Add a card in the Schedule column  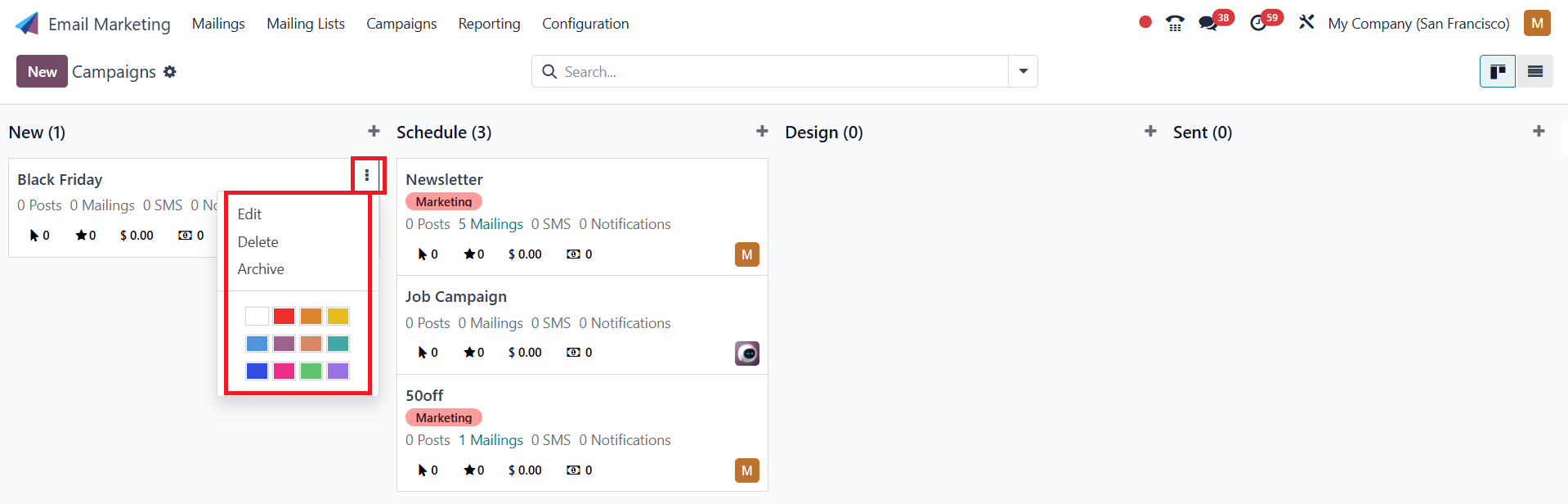coord(762,131)
